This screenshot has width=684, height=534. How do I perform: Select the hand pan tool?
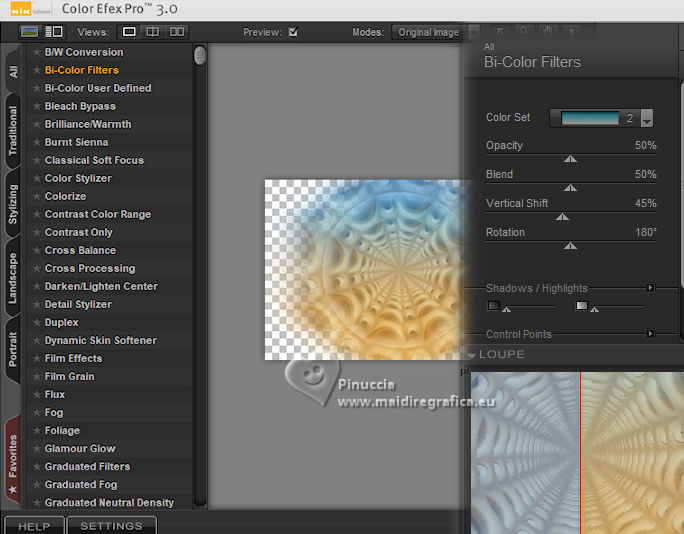point(547,31)
